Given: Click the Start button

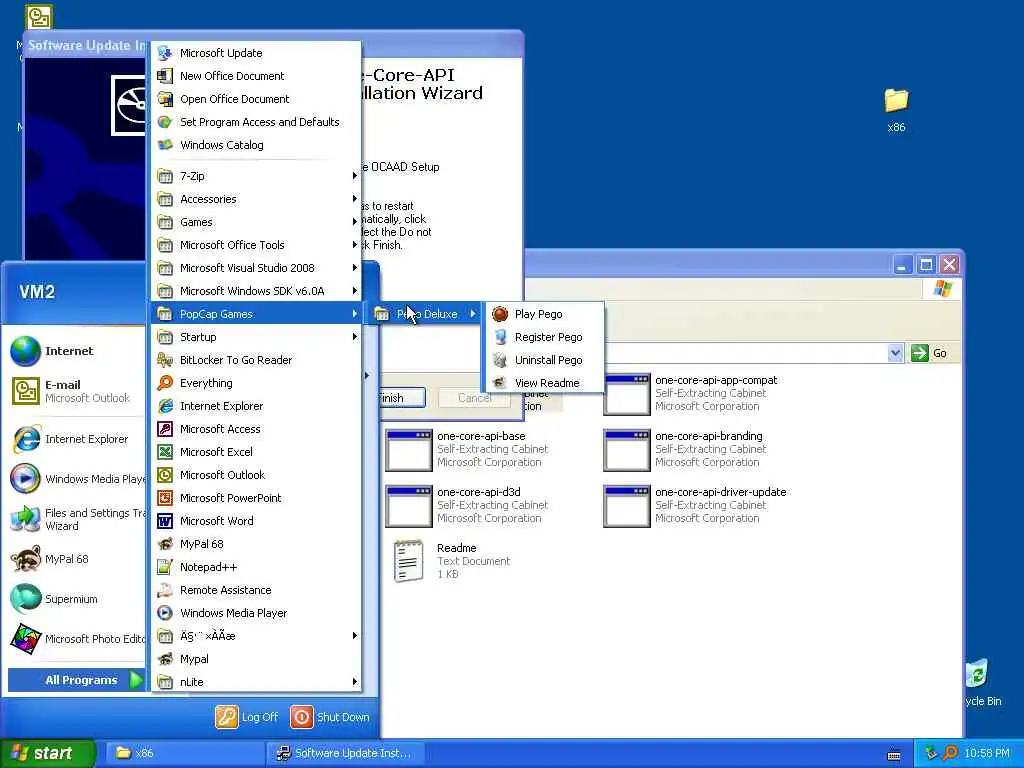Looking at the screenshot, I should [x=46, y=753].
